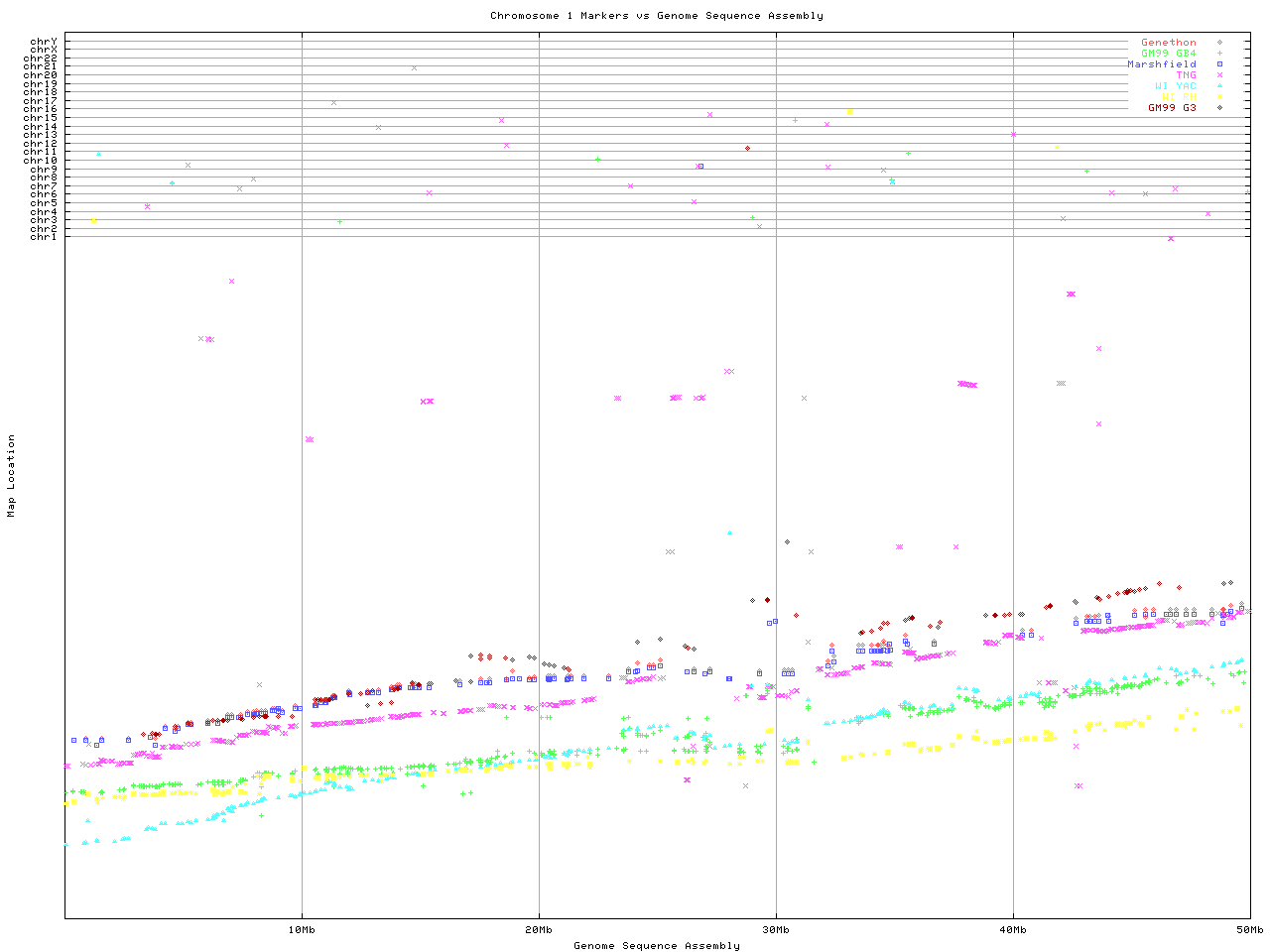Select the Marshfield legend label

point(1161,64)
